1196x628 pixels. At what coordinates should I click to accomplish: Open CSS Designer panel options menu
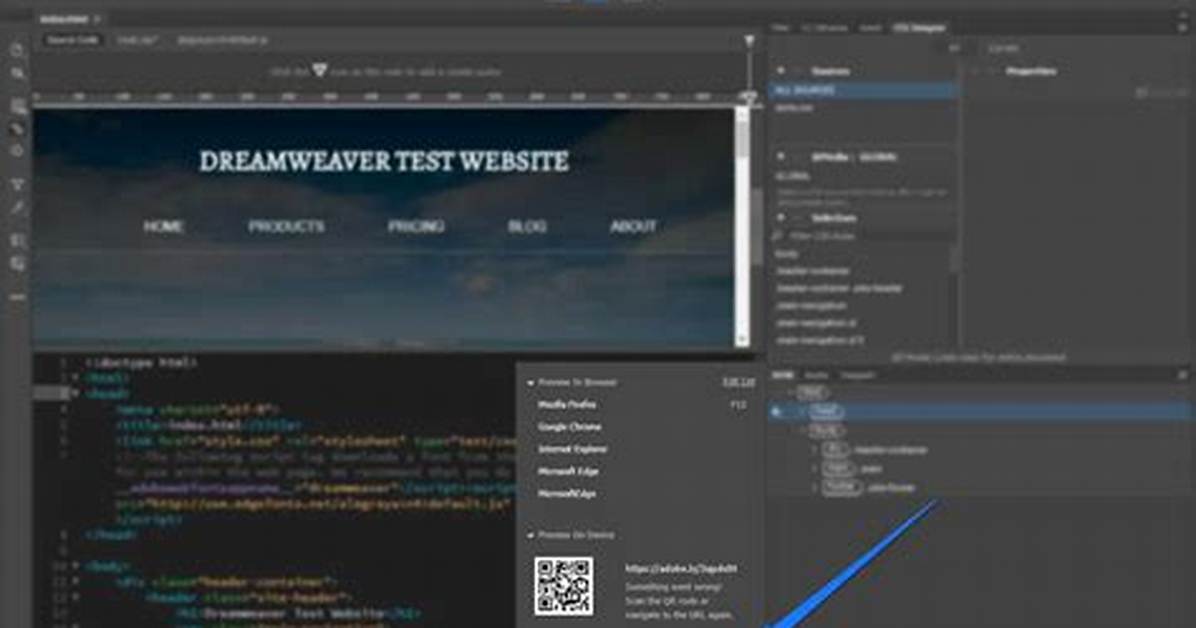click(1182, 27)
